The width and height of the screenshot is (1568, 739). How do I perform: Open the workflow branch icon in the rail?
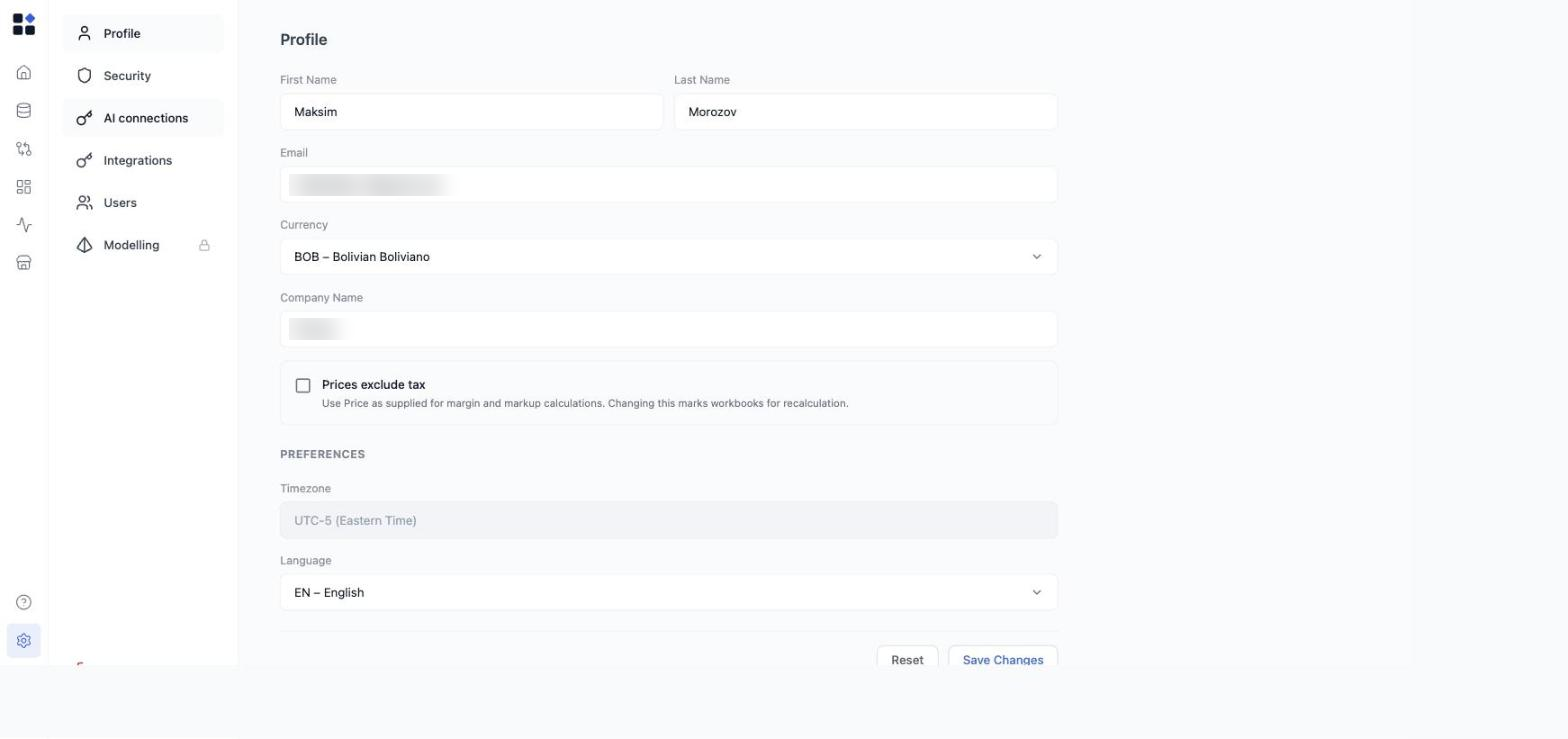[x=24, y=149]
